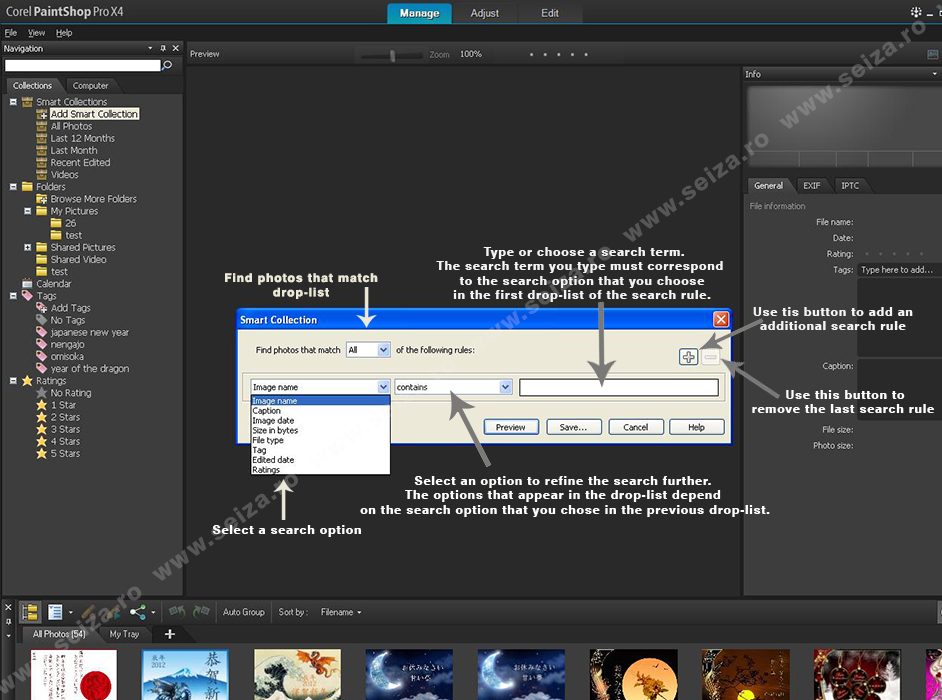Click the info list view icon in the organizer toolbar
The width and height of the screenshot is (942, 700).
[57, 612]
